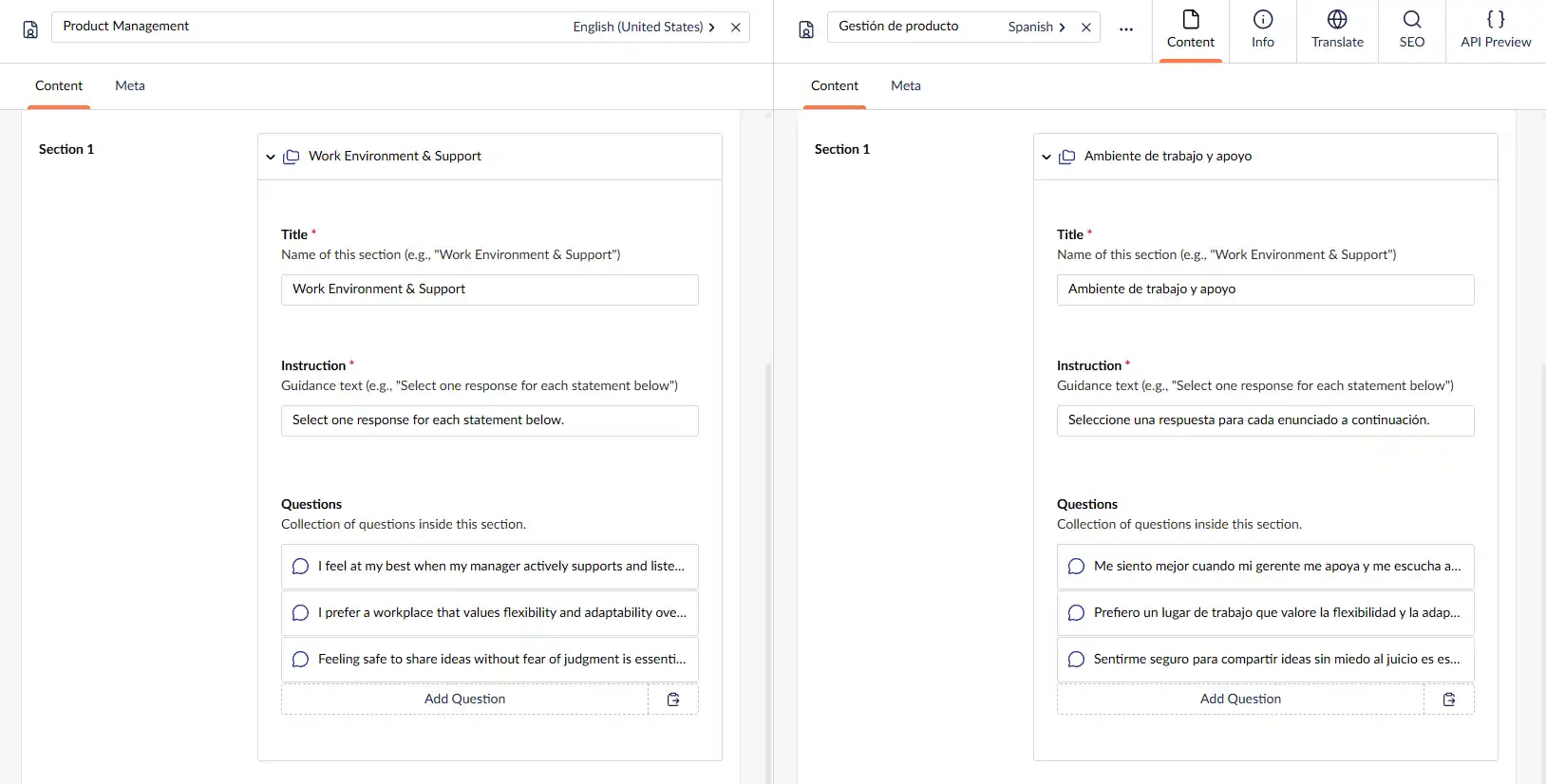Collapse the Work Environment & Support block
Image resolution: width=1546 pixels, height=784 pixels.
[271, 157]
